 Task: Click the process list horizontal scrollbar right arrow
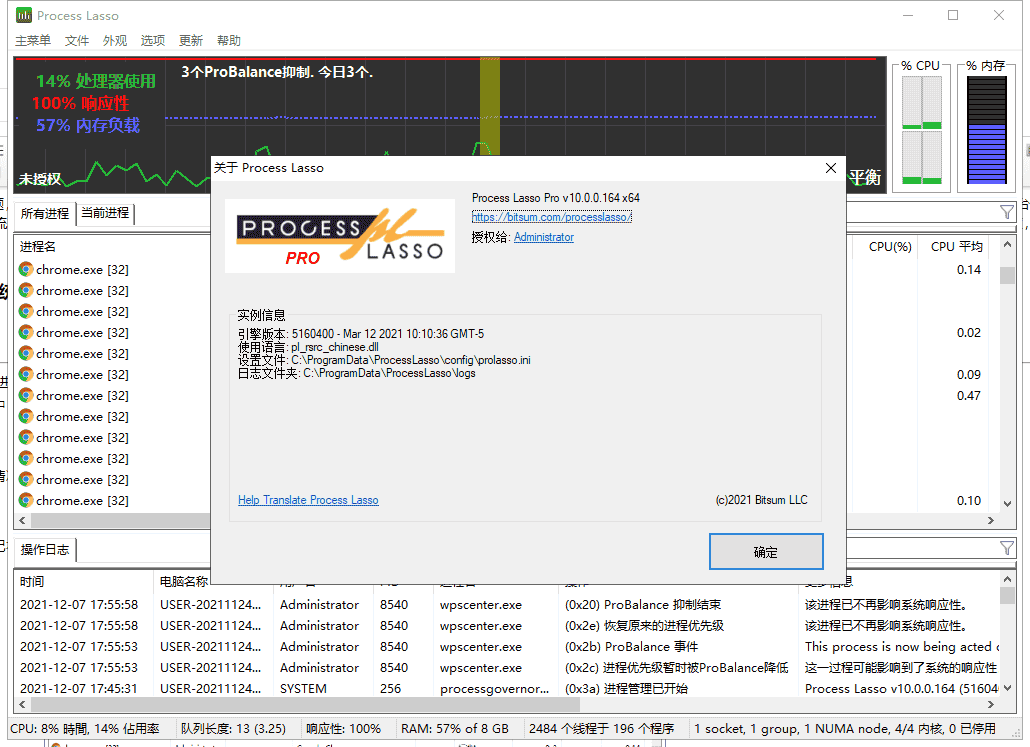991,520
